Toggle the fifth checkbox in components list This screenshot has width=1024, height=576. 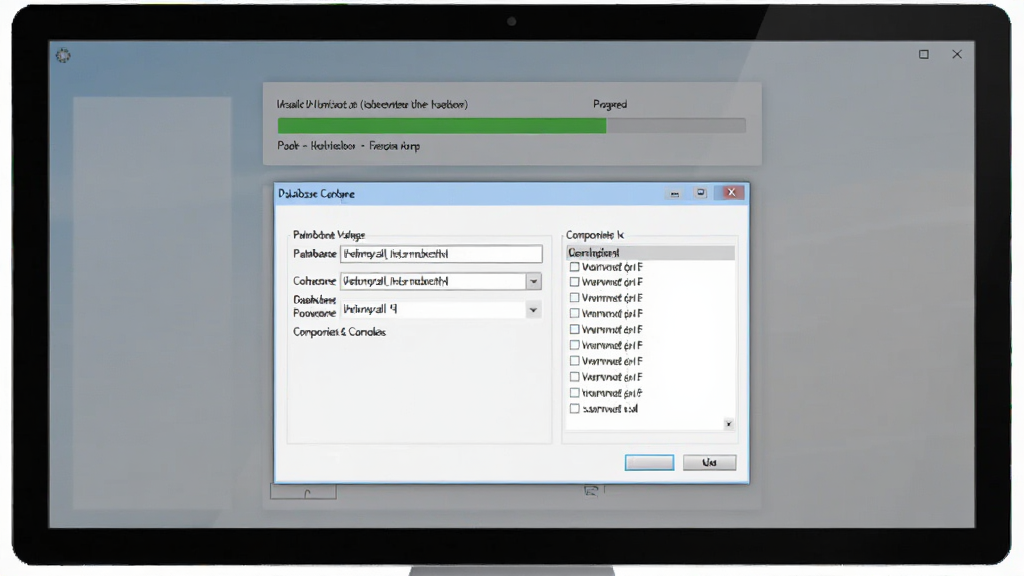click(575, 329)
